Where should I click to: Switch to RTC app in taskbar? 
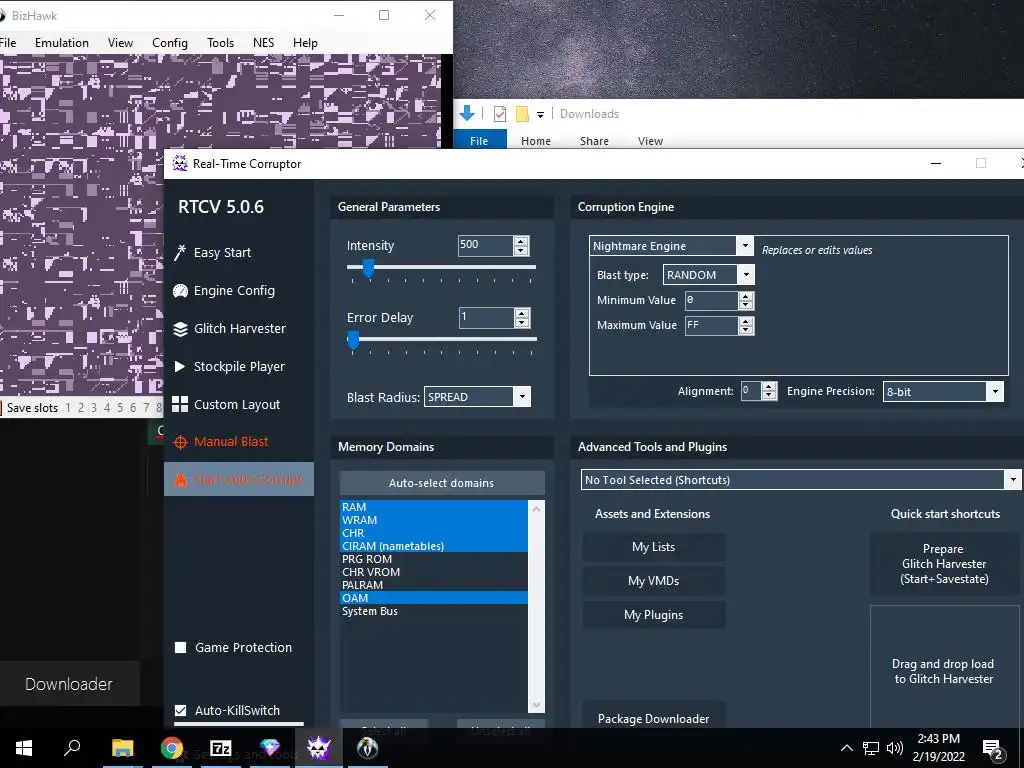[319, 748]
